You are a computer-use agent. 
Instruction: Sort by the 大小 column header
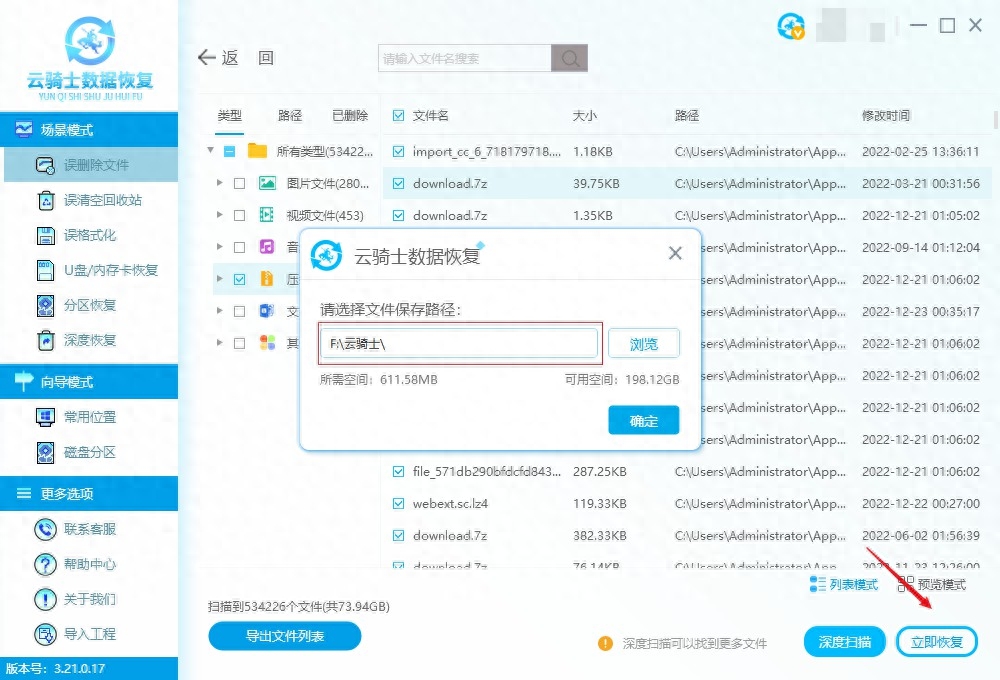(x=585, y=115)
